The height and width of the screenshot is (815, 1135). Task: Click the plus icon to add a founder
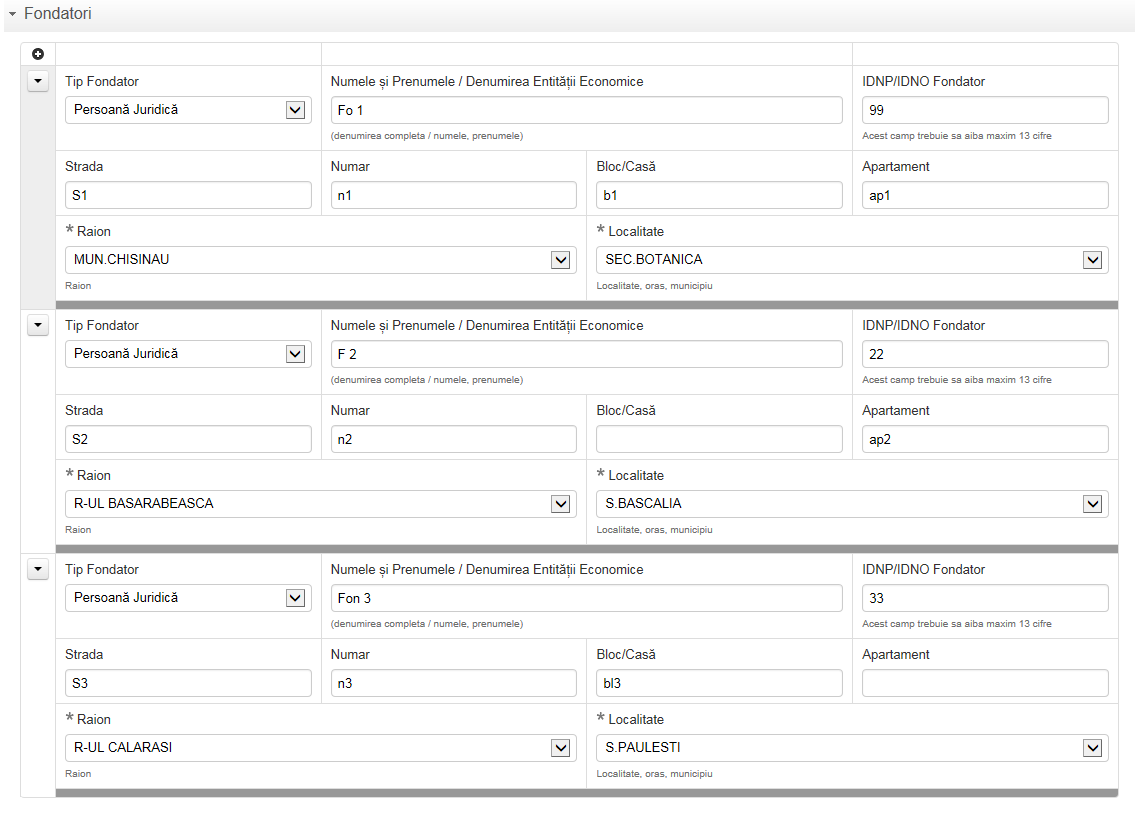38,54
